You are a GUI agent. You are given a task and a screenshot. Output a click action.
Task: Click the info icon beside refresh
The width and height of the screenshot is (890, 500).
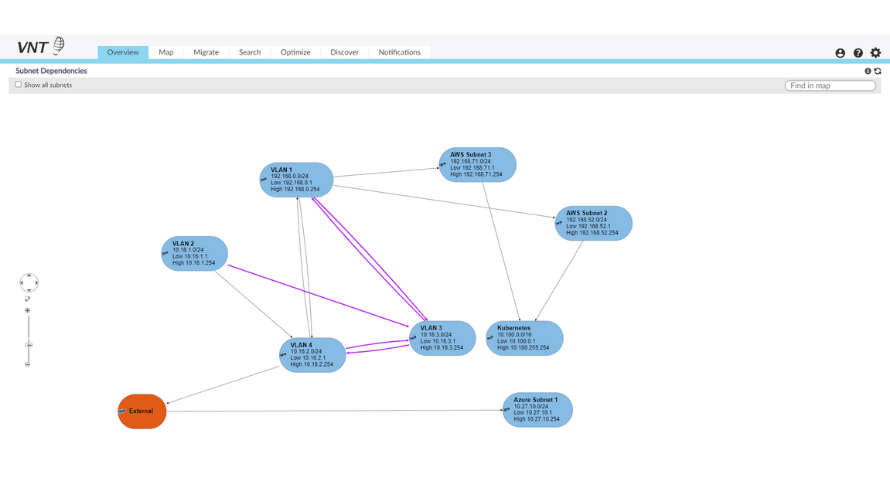click(x=867, y=71)
